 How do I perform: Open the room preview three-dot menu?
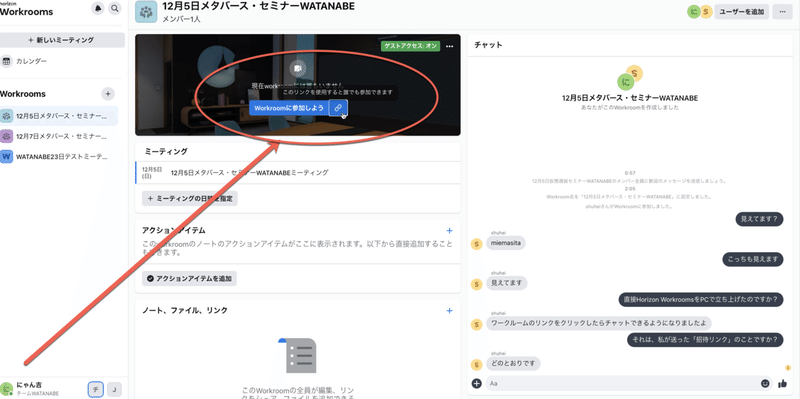click(x=449, y=46)
